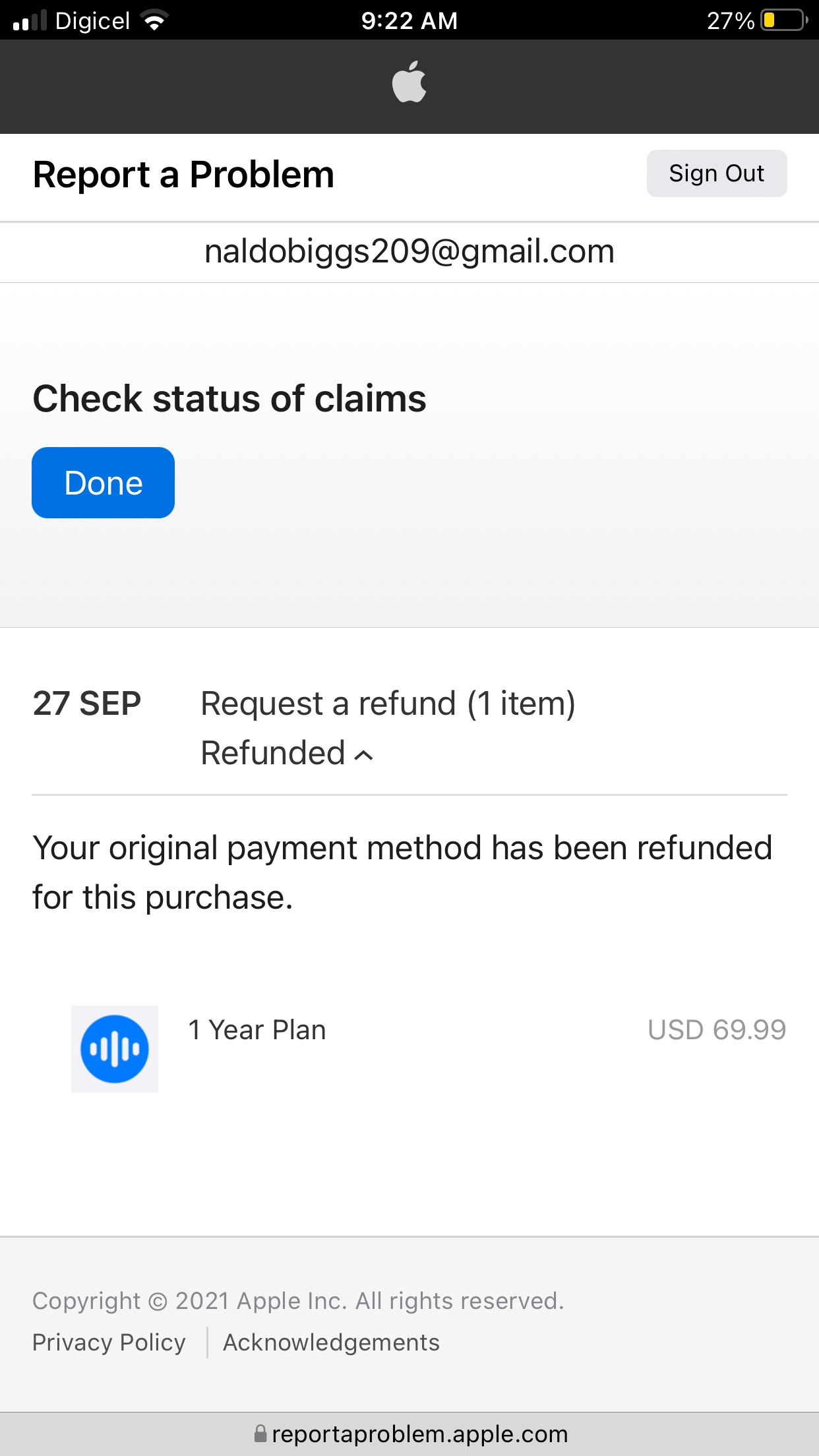819x1456 pixels.
Task: Click the Sign Out button
Action: pyautogui.click(x=716, y=173)
